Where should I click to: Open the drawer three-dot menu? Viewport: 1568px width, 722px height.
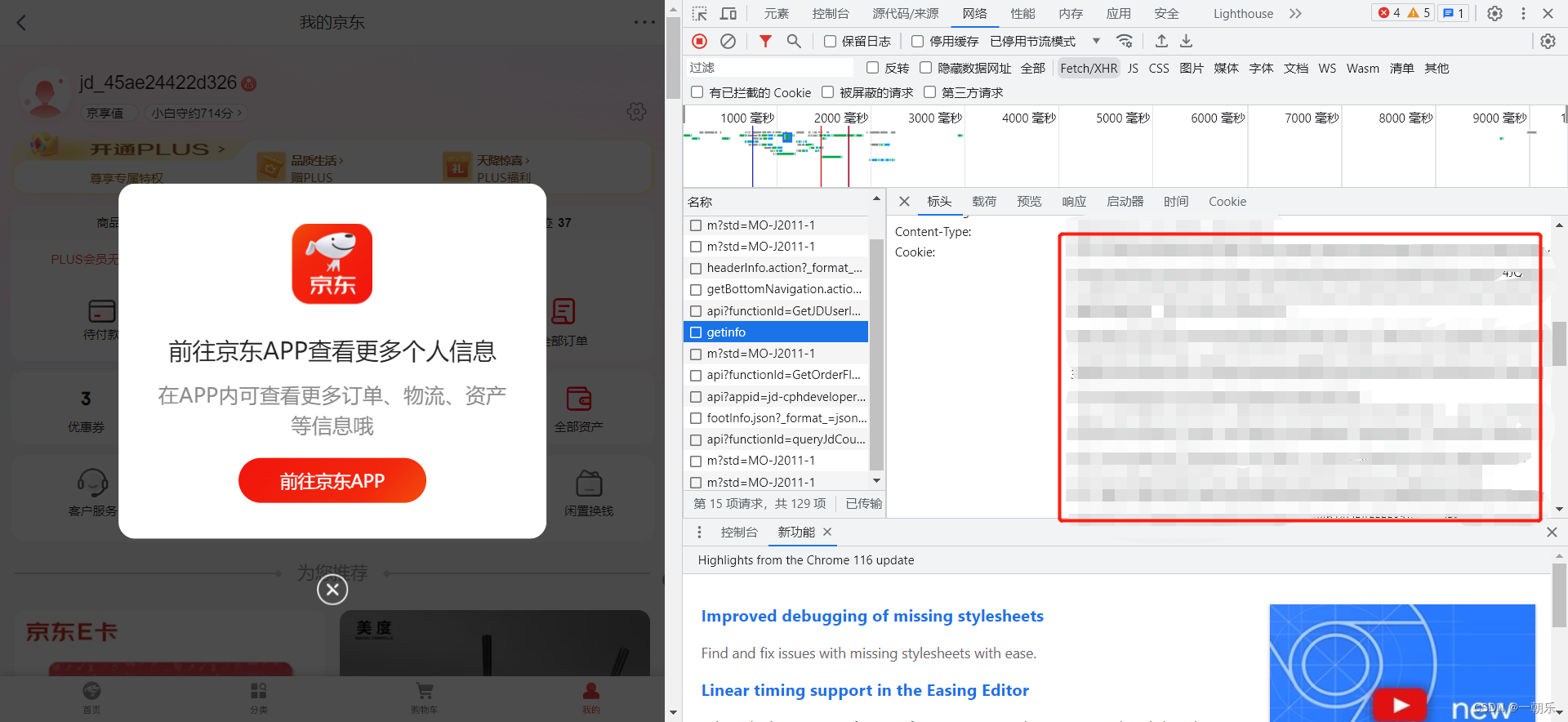tap(699, 532)
